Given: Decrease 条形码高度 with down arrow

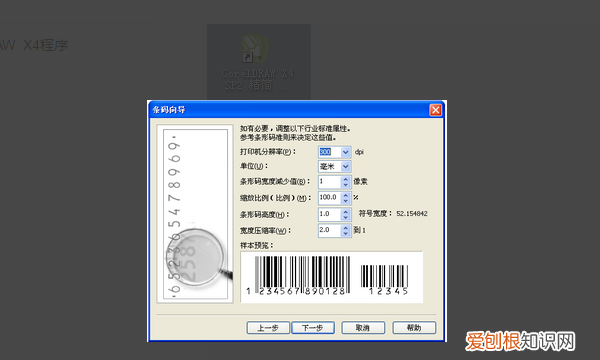Looking at the screenshot, I should (x=346, y=217).
